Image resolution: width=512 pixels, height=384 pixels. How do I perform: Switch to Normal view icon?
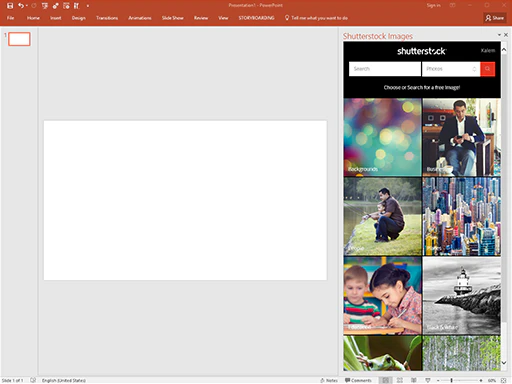point(385,380)
